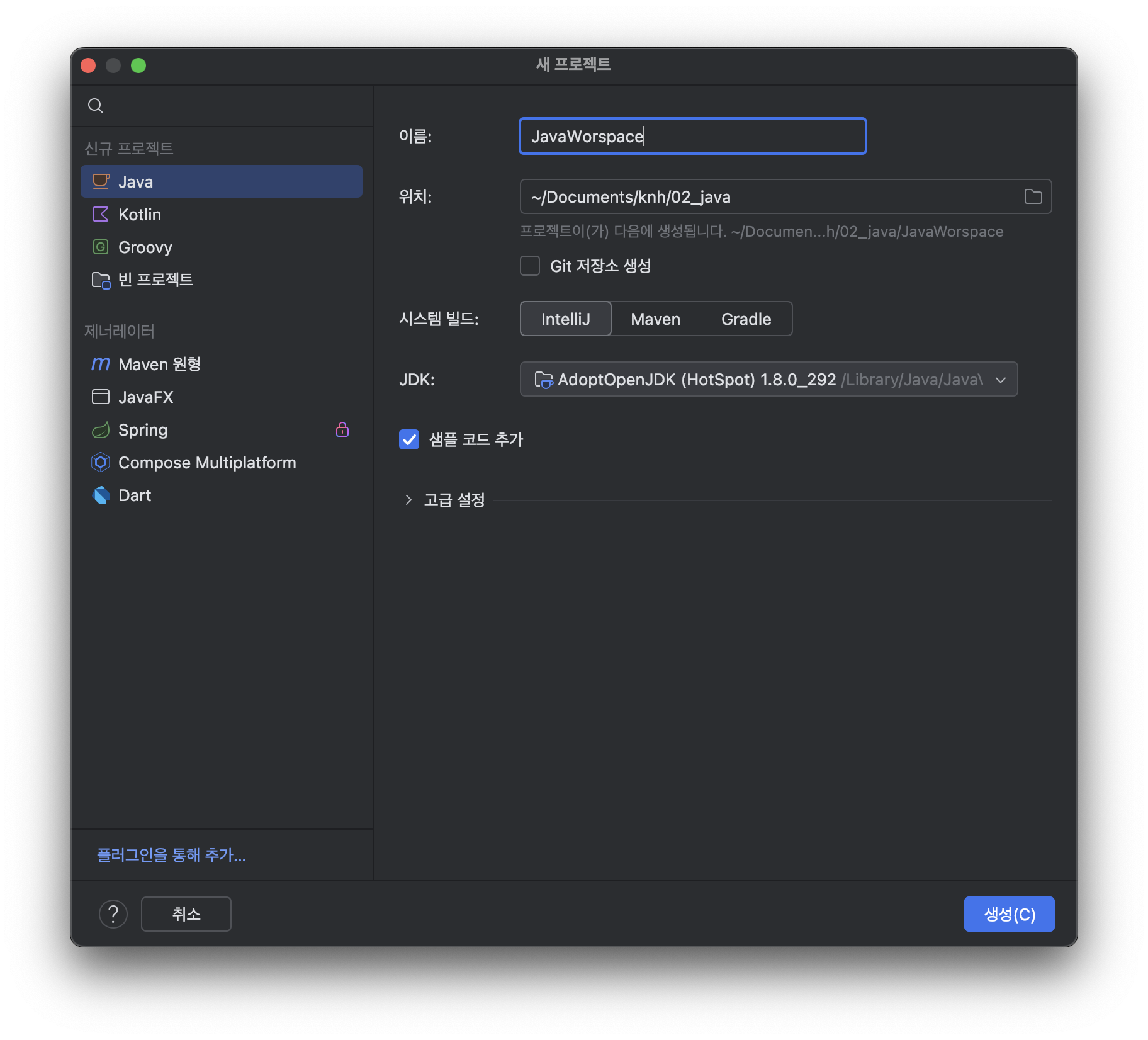The height and width of the screenshot is (1040, 1148).
Task: Click the JDK folder icon in the dropdown
Action: tap(543, 380)
